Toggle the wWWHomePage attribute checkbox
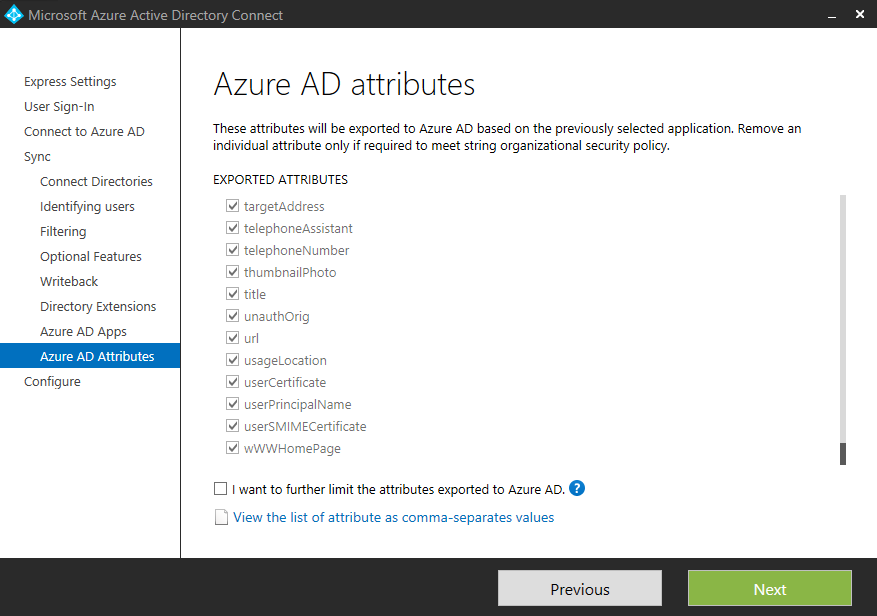Viewport: 877px width, 616px height. pyautogui.click(x=233, y=449)
